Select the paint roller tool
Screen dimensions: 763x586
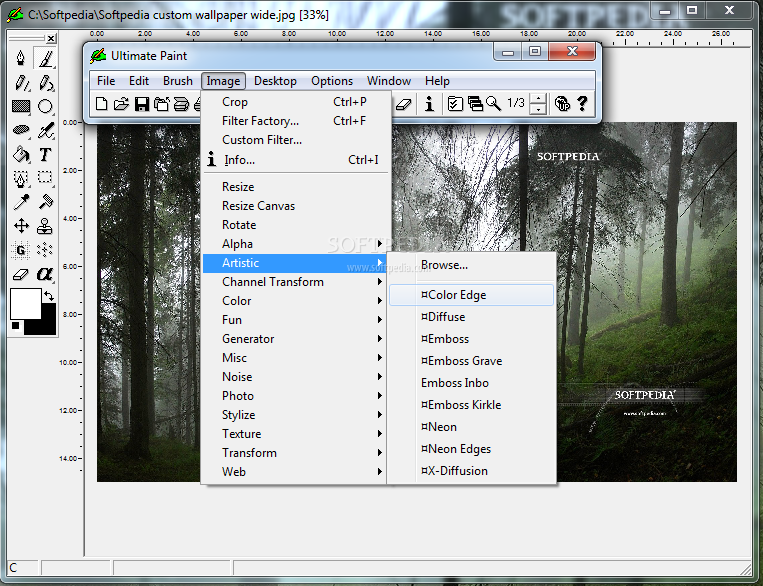pyautogui.click(x=45, y=201)
